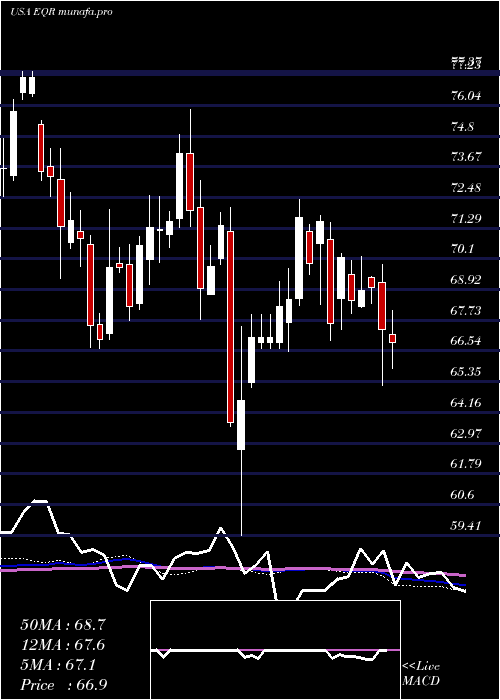This screenshot has height=700, width=500.
Task: Click the last red candlestick on the right
Action: 392,338
